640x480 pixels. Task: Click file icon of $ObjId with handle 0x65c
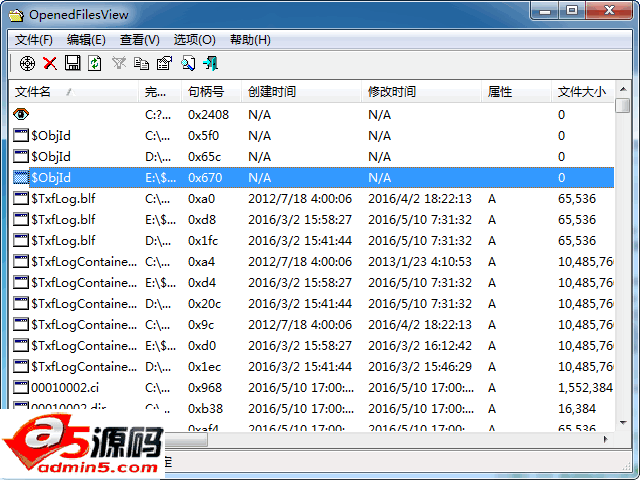pos(21,156)
